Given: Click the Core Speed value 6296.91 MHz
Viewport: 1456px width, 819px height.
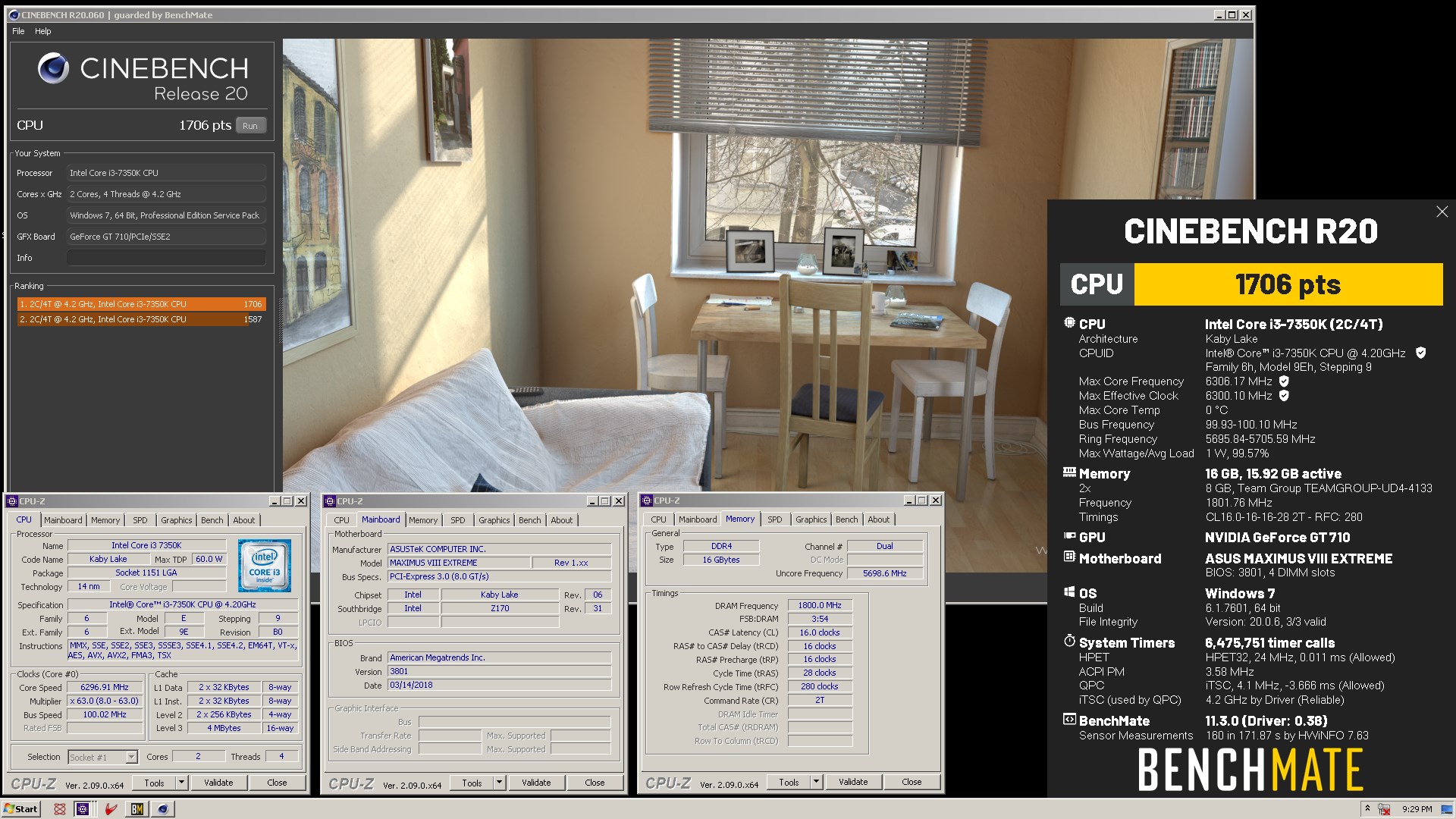Looking at the screenshot, I should coord(105,687).
